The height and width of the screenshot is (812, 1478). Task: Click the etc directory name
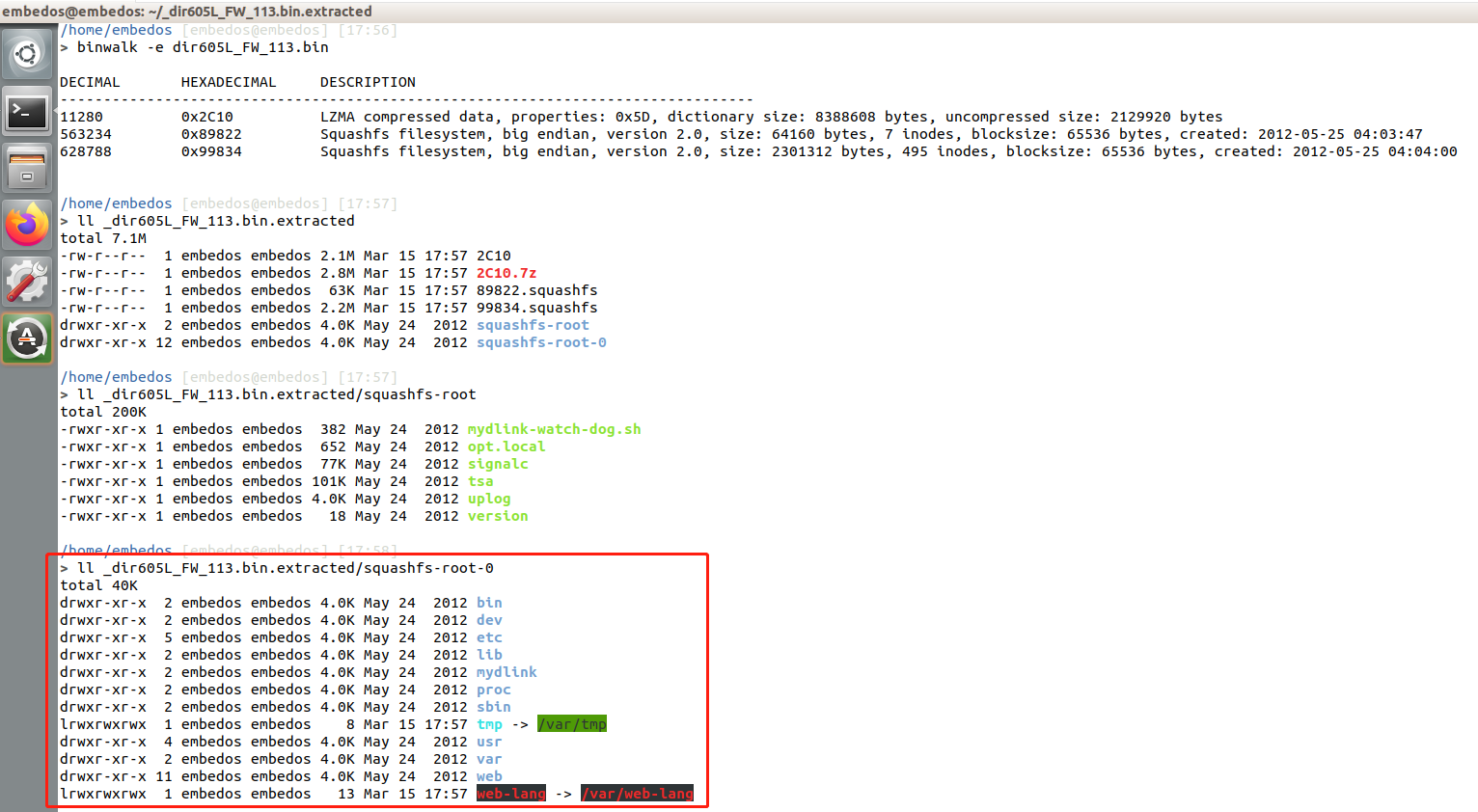coord(489,637)
